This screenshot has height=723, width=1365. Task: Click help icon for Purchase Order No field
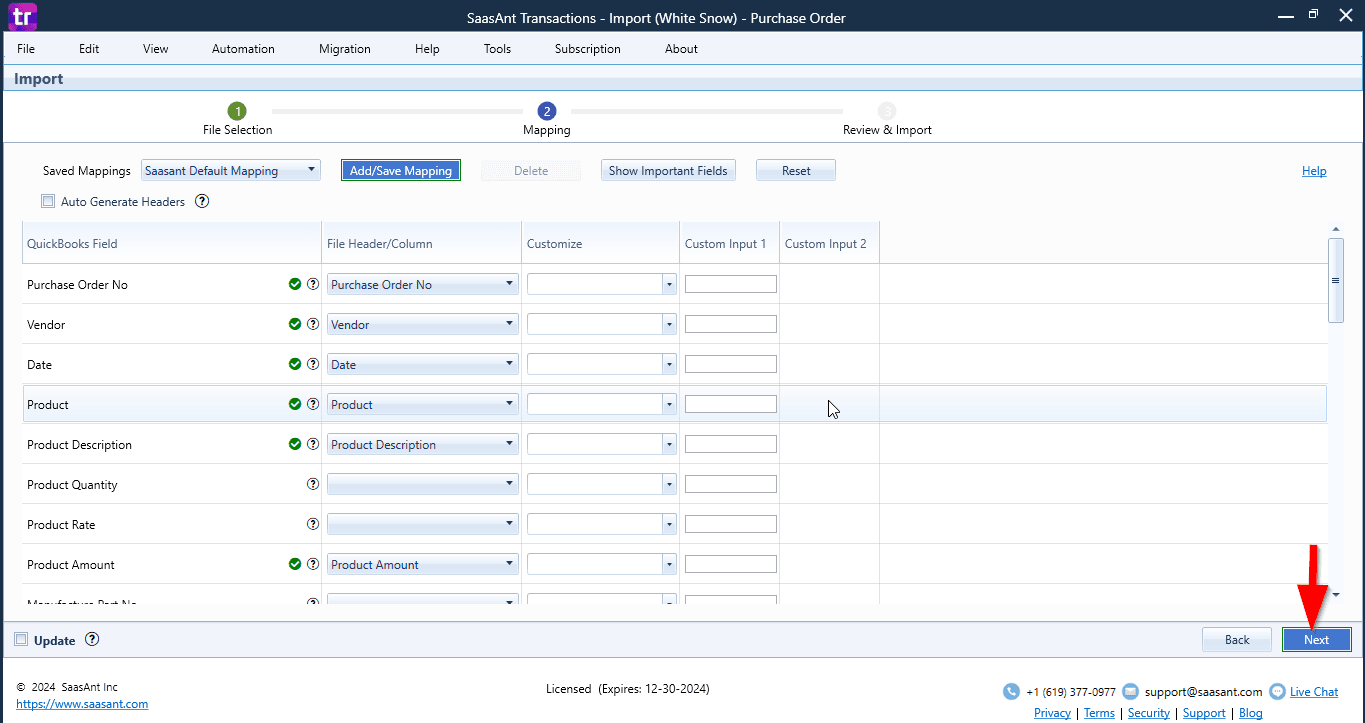pyautogui.click(x=313, y=284)
